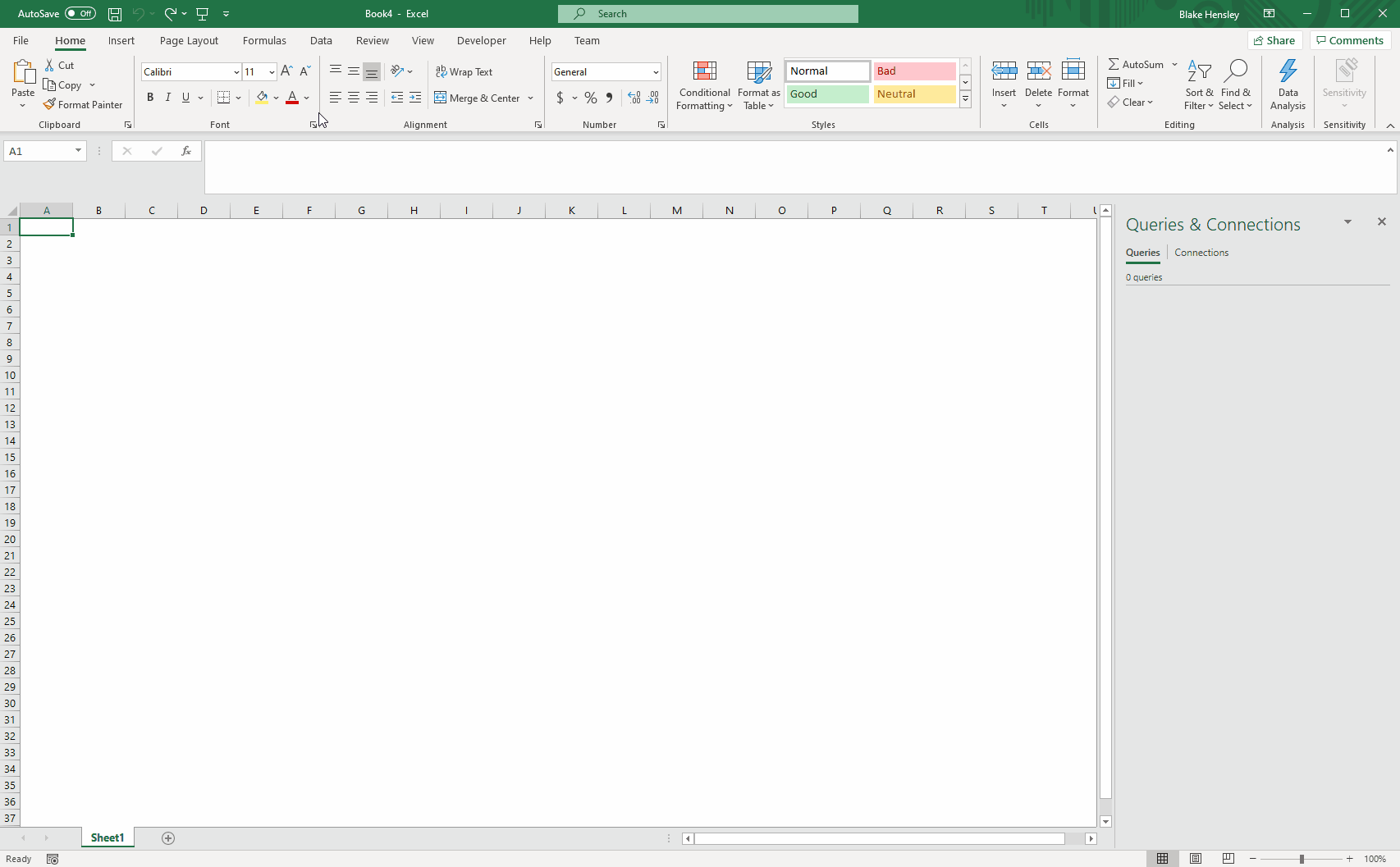Toggle bold formatting
This screenshot has height=867, width=1400.
click(x=150, y=97)
